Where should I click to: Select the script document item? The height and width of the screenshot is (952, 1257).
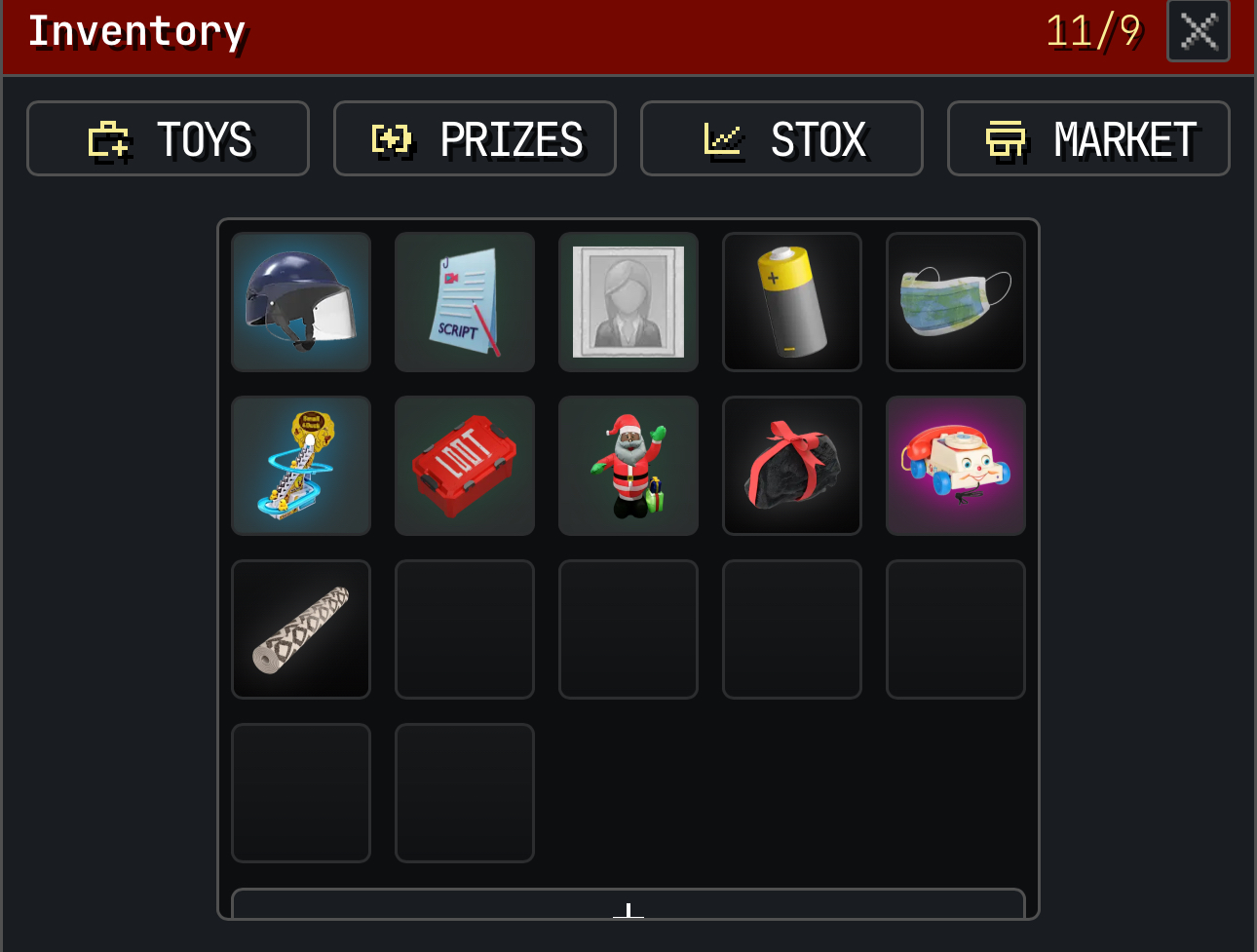point(465,302)
